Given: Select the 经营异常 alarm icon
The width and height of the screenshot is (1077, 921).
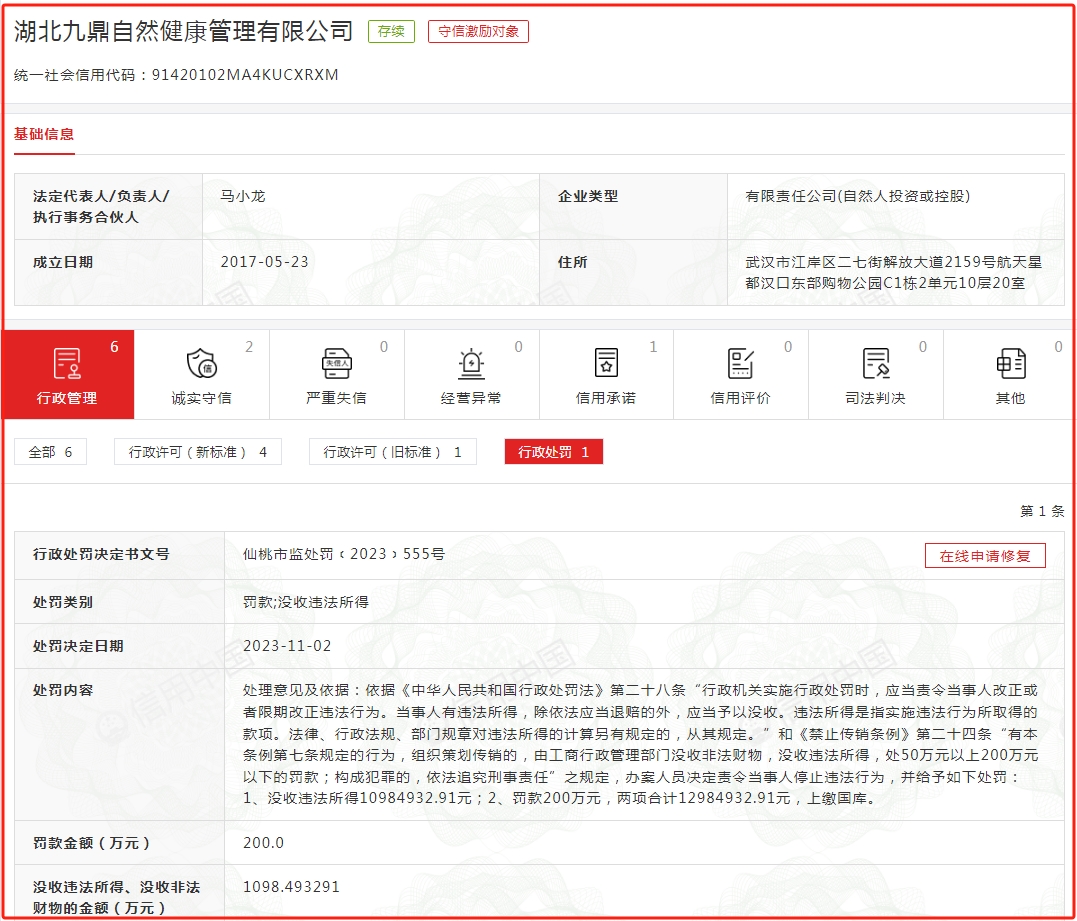Looking at the screenshot, I should pos(471,363).
